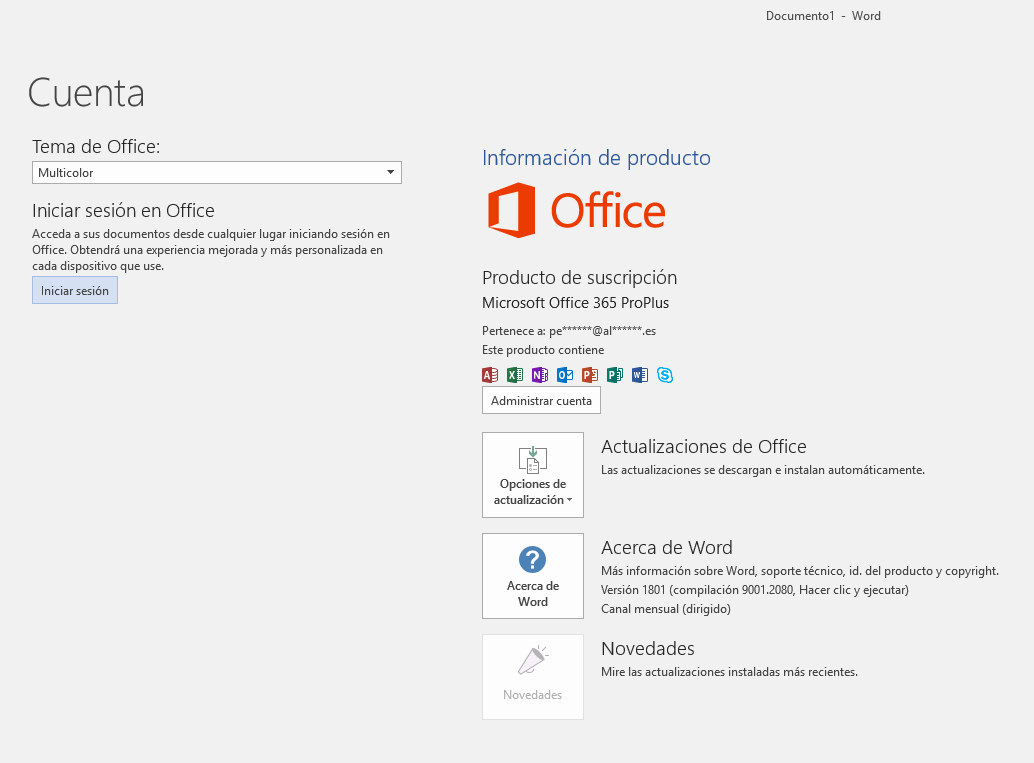Click the Versión 1801 build text
The image size is (1034, 763).
tap(755, 590)
